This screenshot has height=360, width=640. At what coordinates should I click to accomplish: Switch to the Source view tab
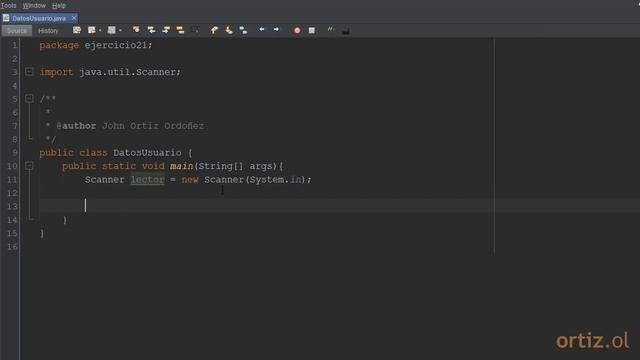pos(17,31)
